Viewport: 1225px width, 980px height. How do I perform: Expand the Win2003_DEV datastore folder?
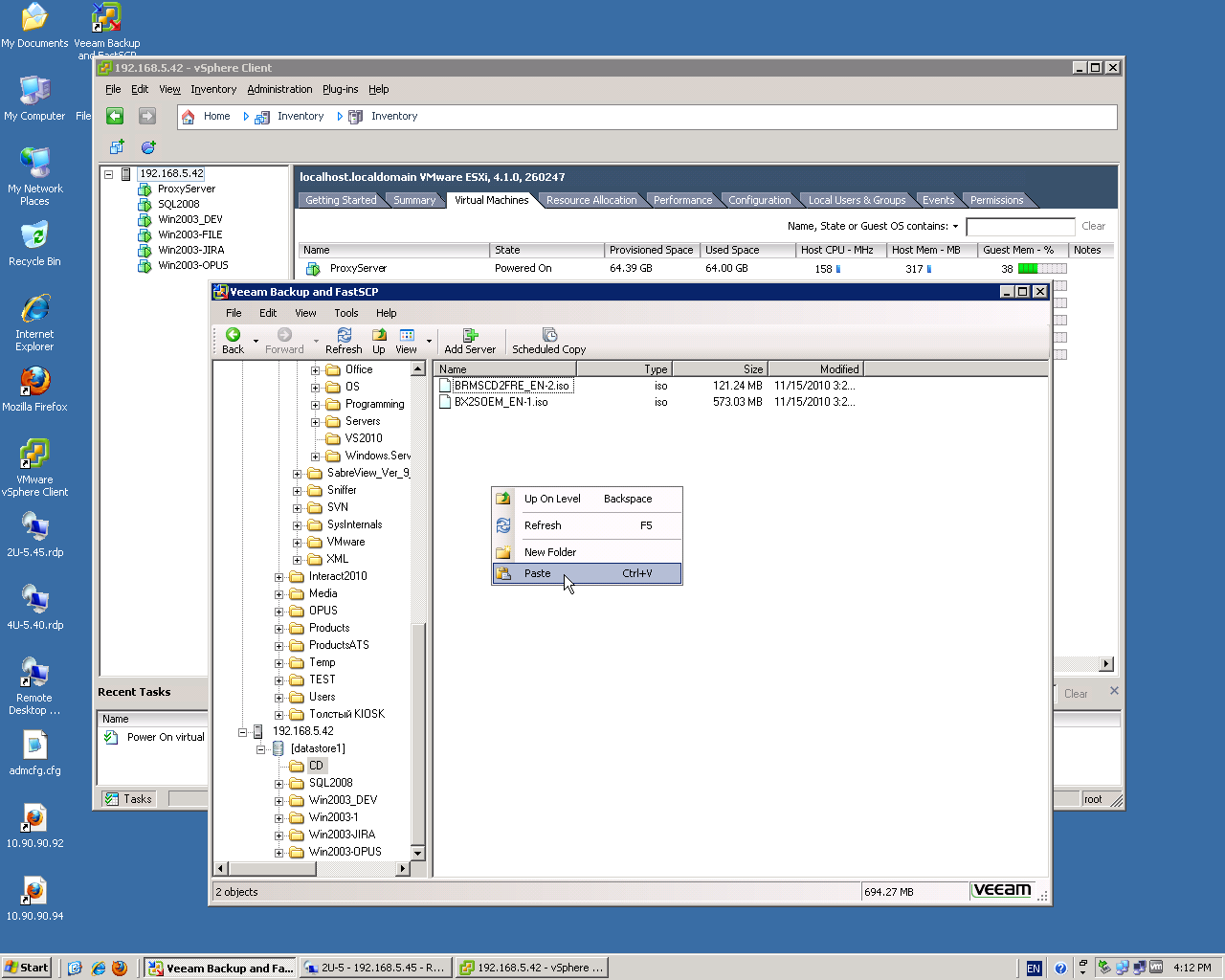coord(279,801)
